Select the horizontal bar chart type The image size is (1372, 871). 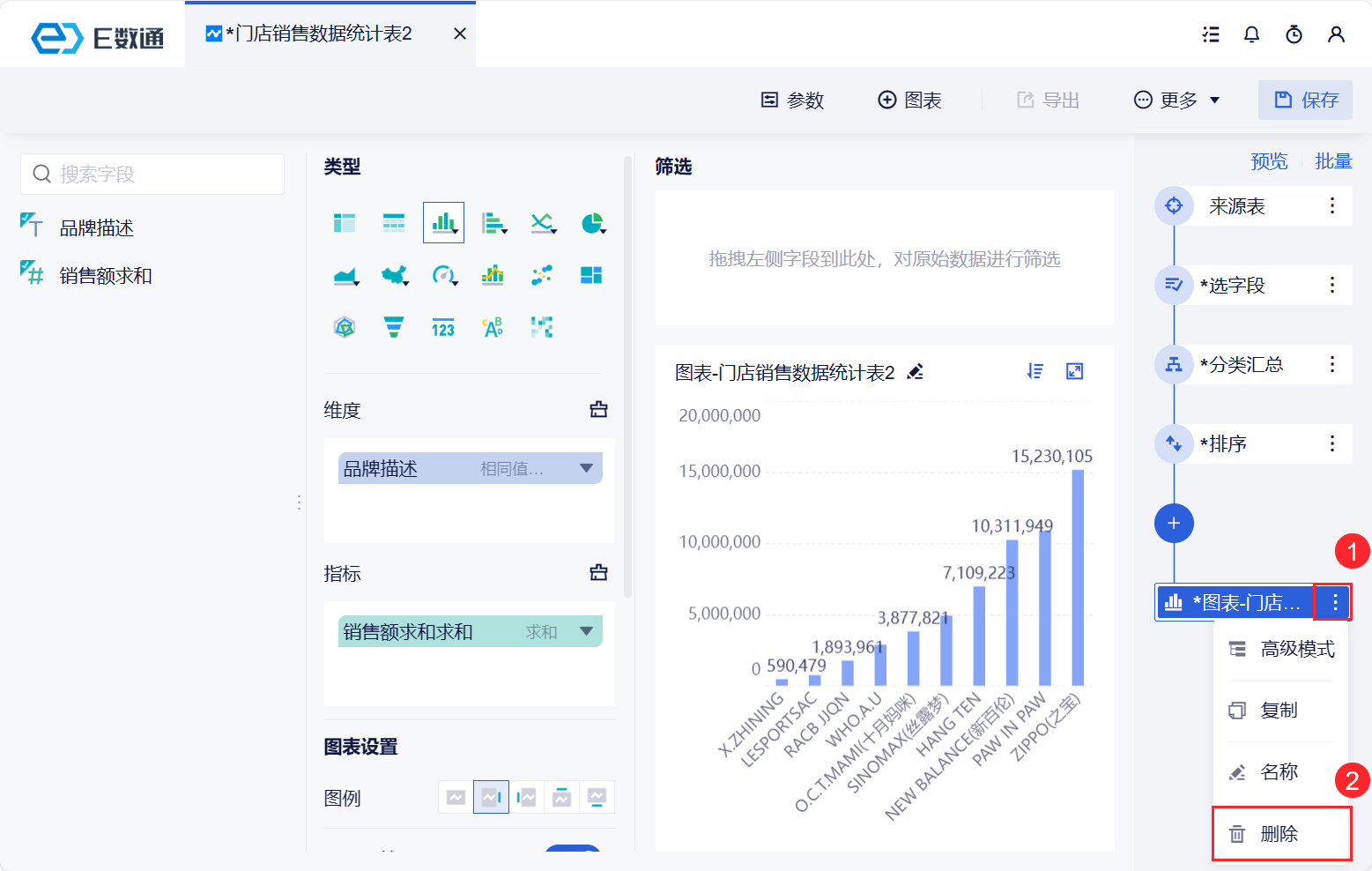click(493, 223)
